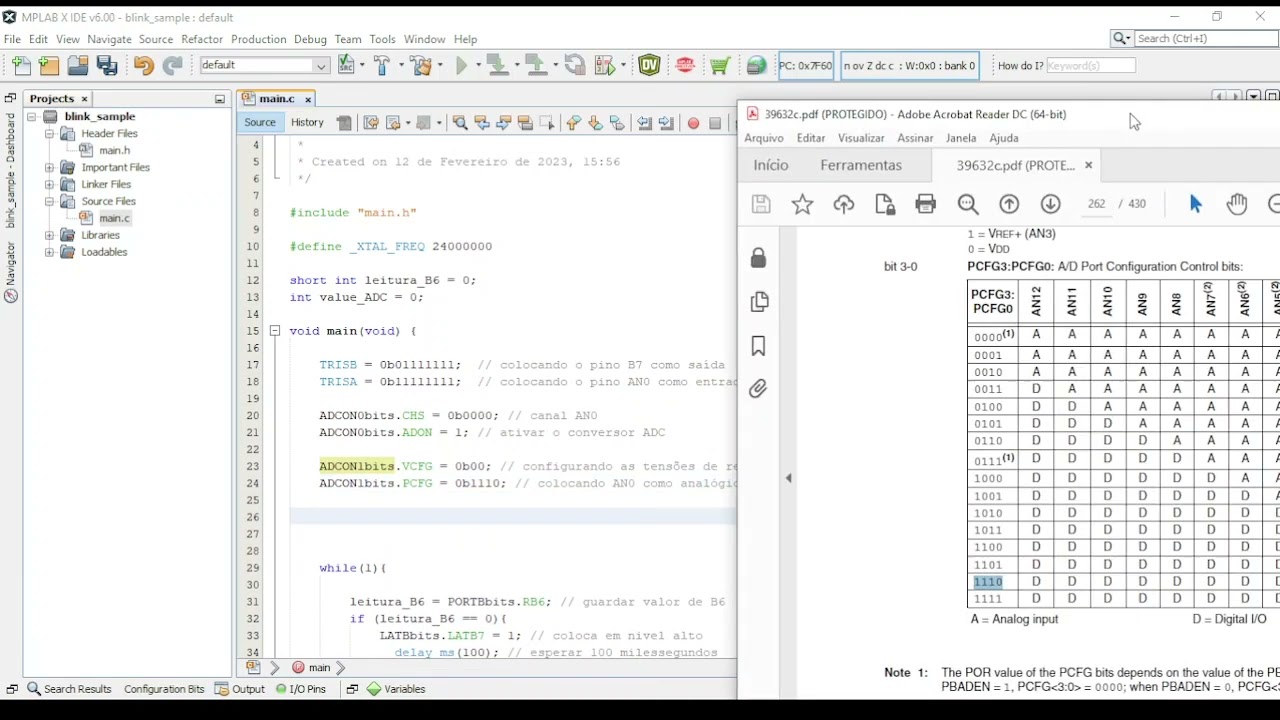Select main.c in the Projects tree
The image size is (1280, 720).
[114, 218]
